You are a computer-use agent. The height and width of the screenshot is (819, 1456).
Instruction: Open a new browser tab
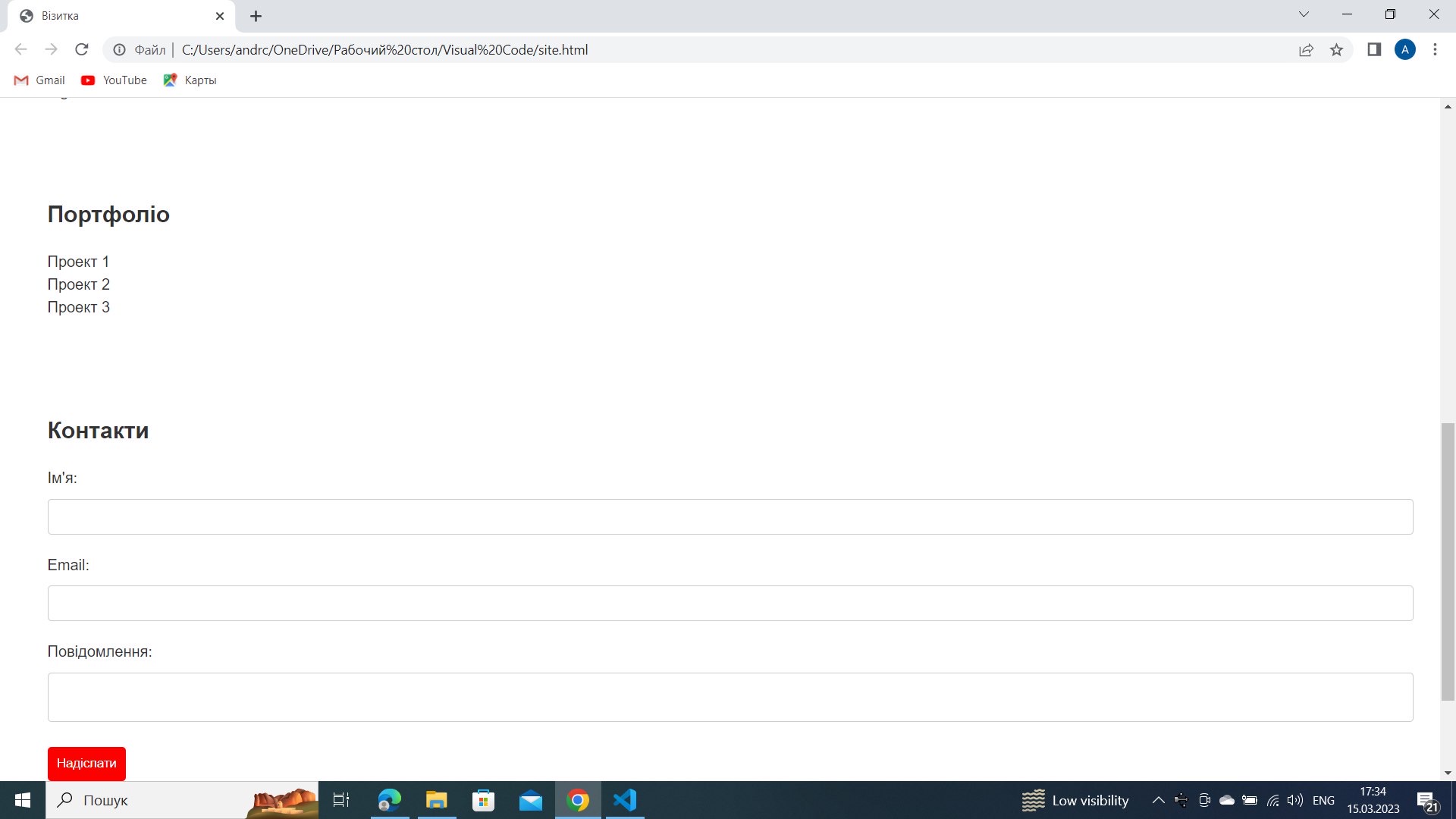(256, 16)
